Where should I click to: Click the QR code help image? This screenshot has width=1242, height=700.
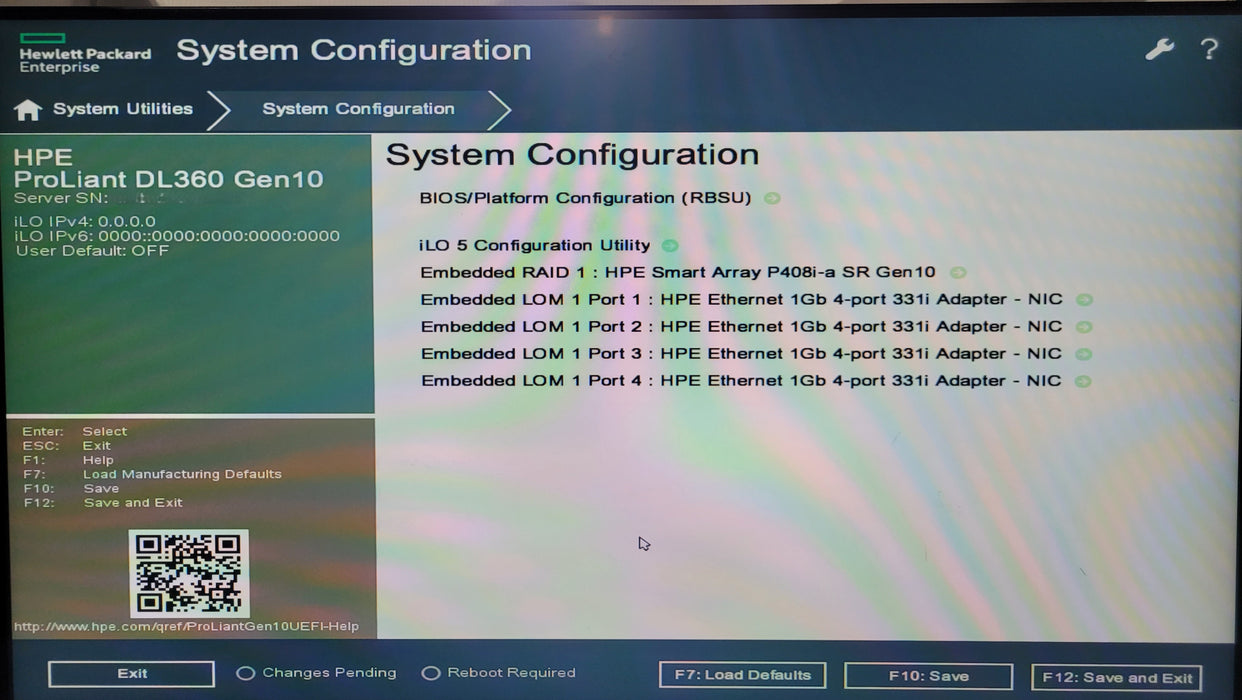(189, 573)
